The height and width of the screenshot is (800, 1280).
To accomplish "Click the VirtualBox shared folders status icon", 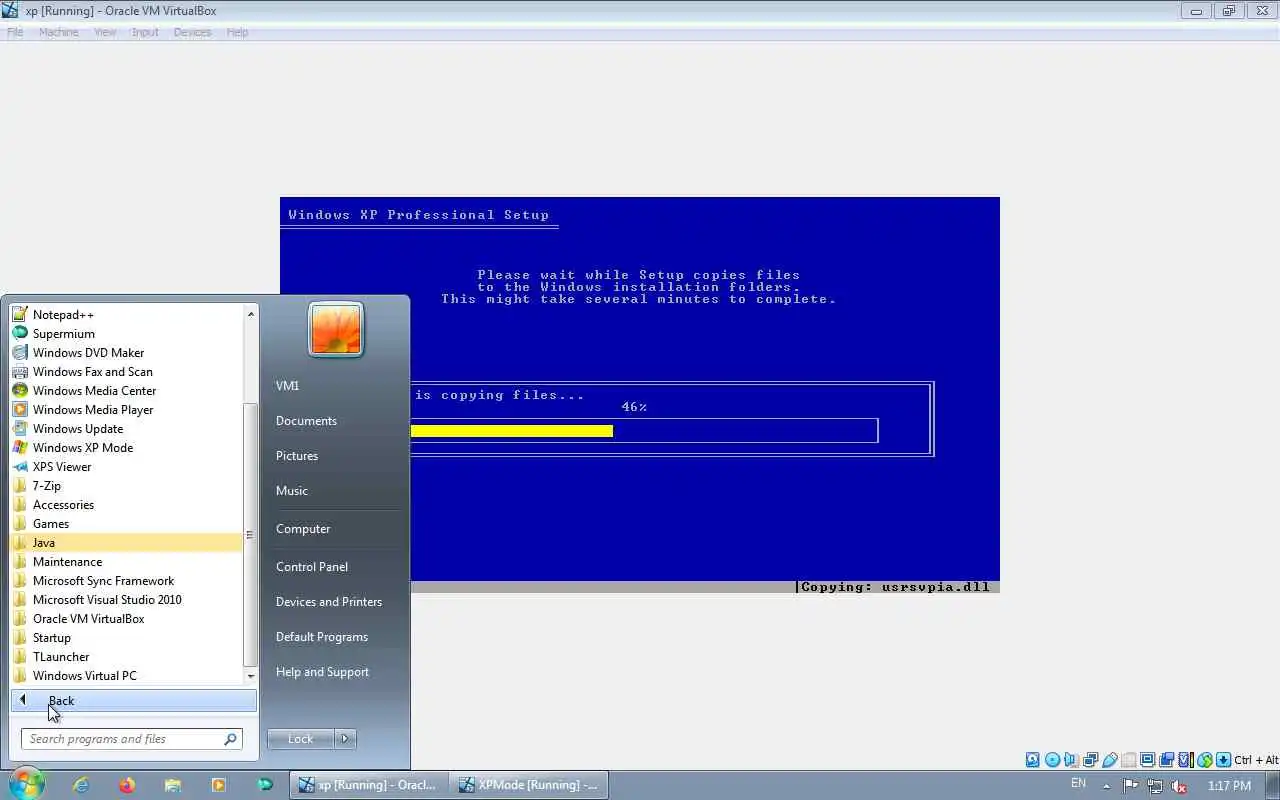I will [1129, 760].
